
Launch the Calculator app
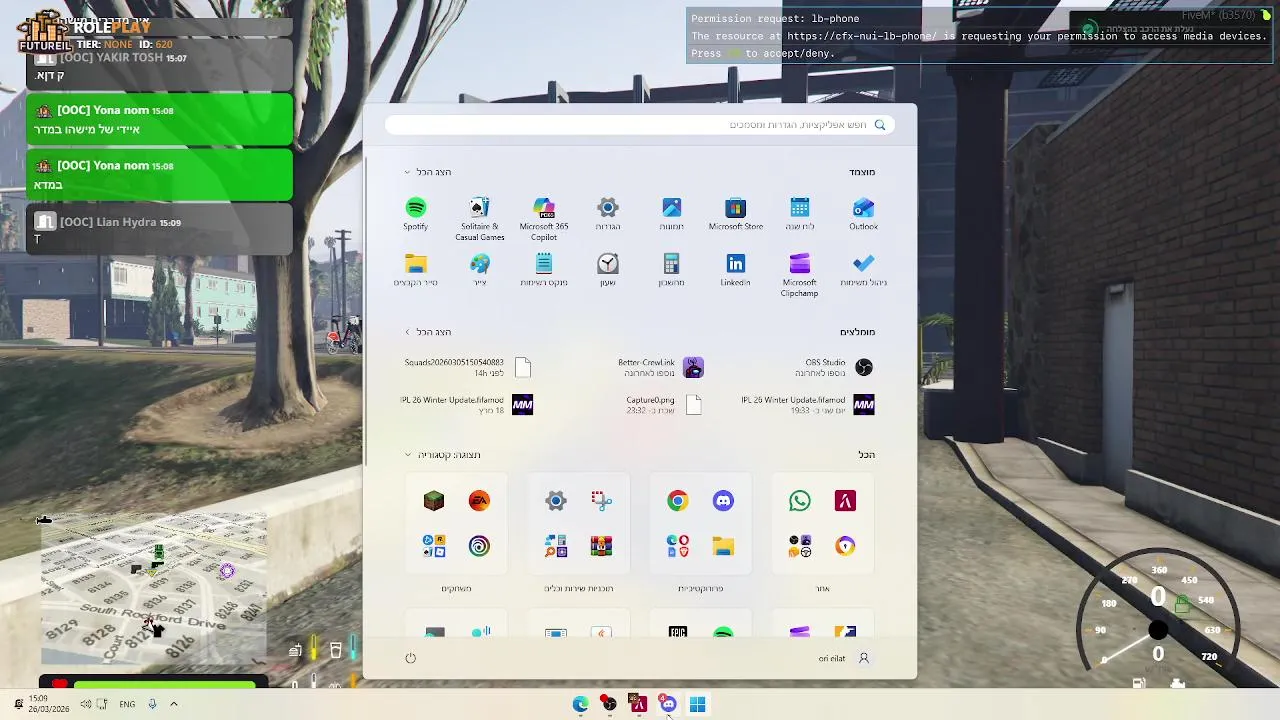(x=671, y=270)
